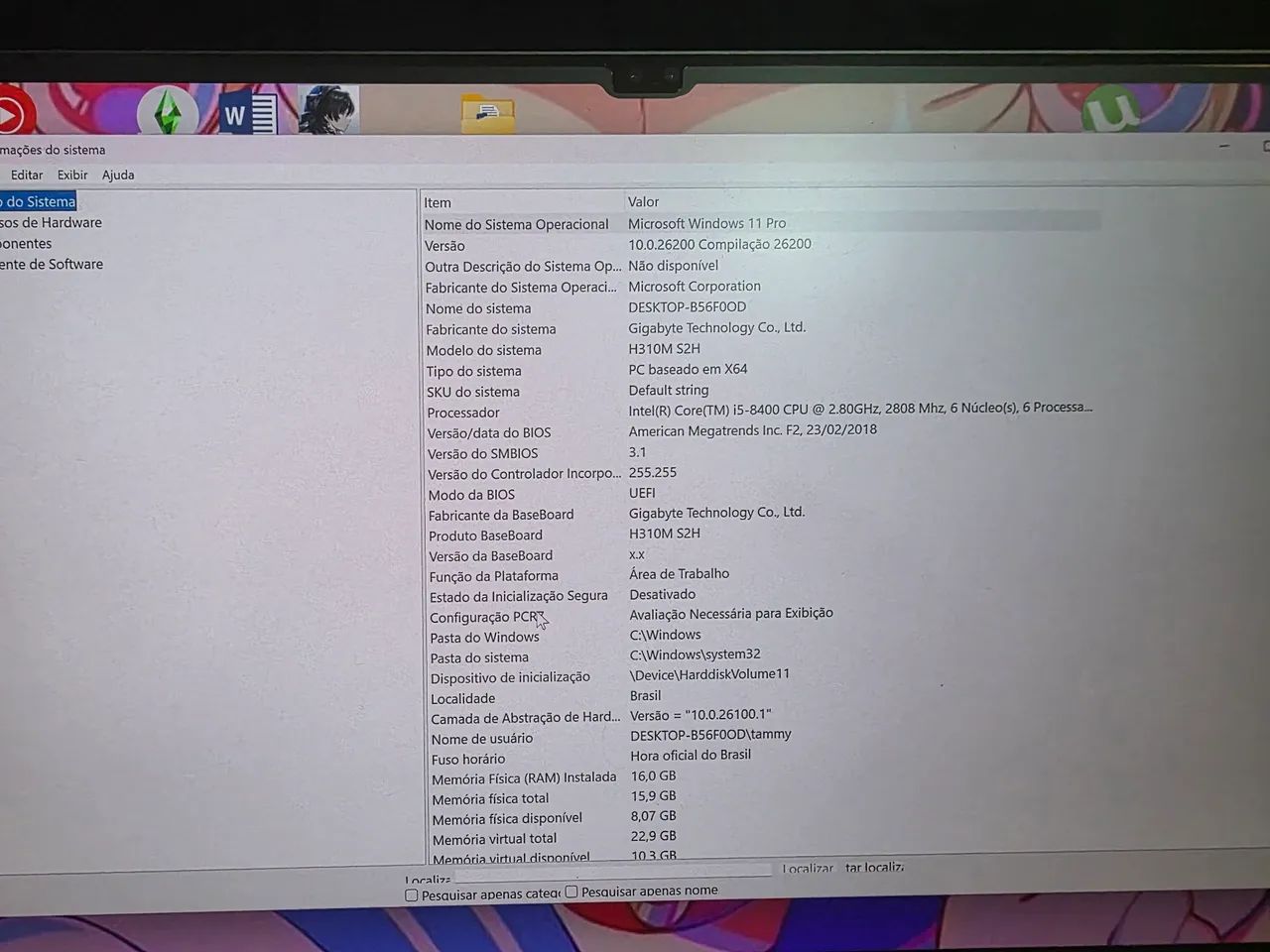The height and width of the screenshot is (952, 1270).
Task: Open the anime character desktop shortcut
Action: pyautogui.click(x=328, y=109)
